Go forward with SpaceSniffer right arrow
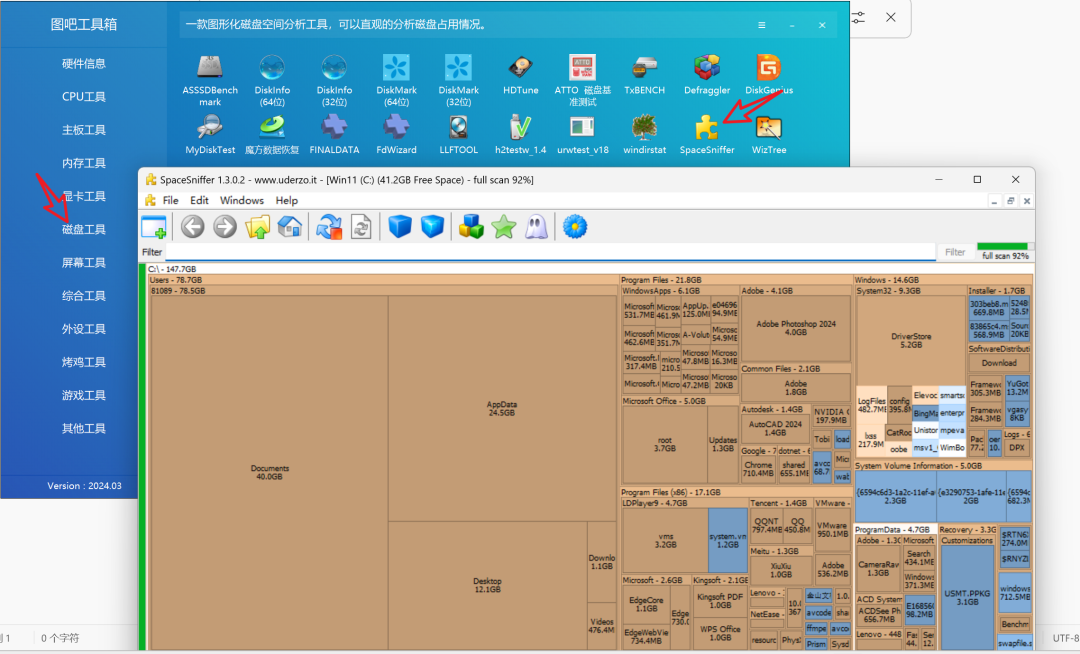The height and width of the screenshot is (654, 1080). [x=225, y=226]
